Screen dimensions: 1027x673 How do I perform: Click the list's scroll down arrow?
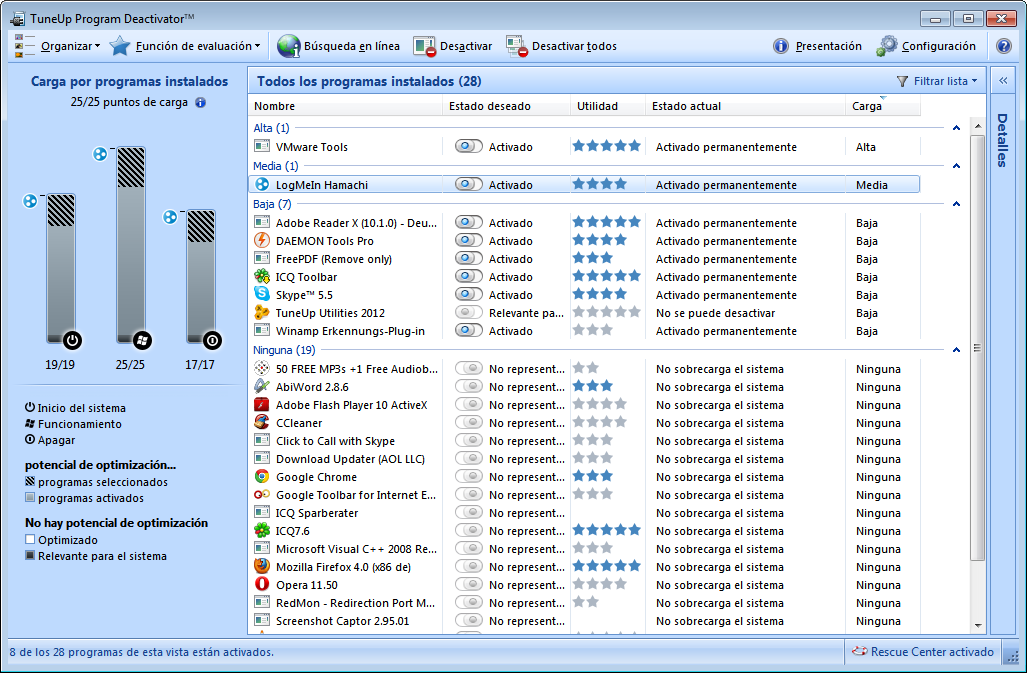[x=977, y=625]
